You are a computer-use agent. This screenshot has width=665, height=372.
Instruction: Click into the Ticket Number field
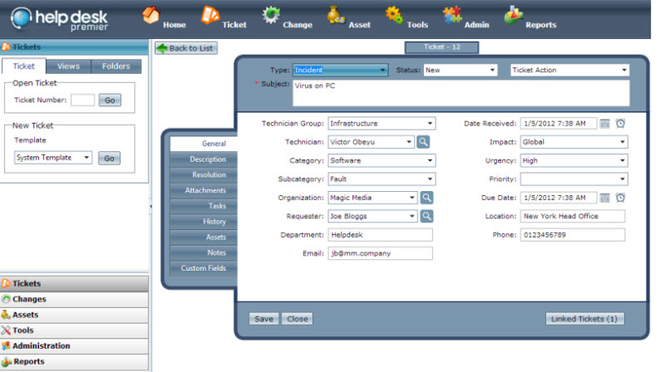[83, 100]
